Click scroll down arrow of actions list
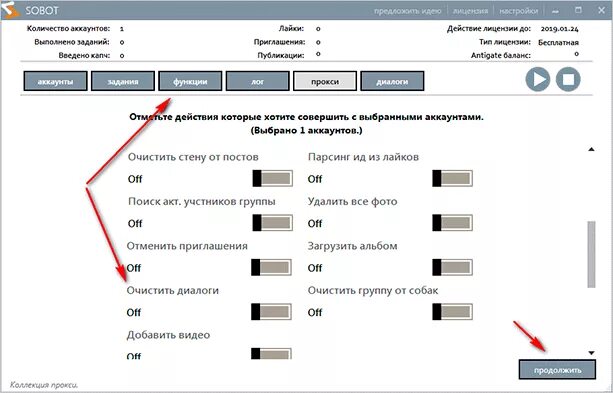Viewport: 613px width, 393px height. click(591, 353)
